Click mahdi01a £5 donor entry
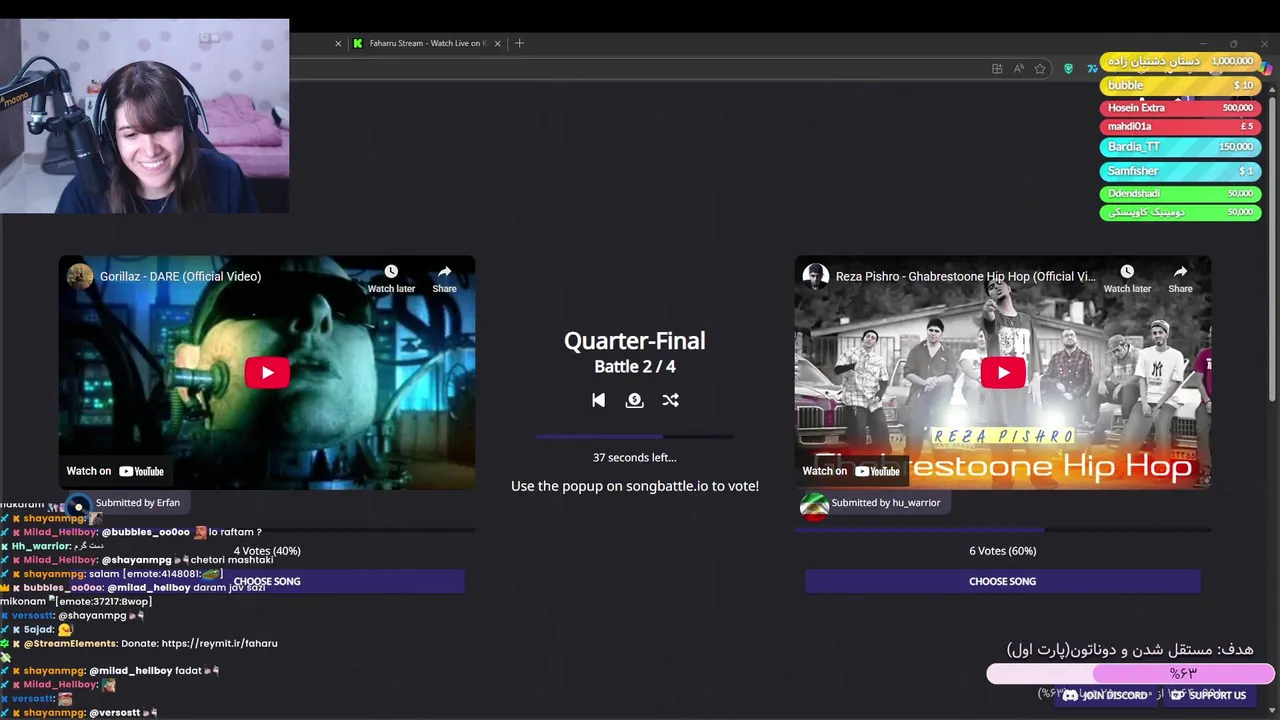The image size is (1280, 720). pyautogui.click(x=1180, y=126)
